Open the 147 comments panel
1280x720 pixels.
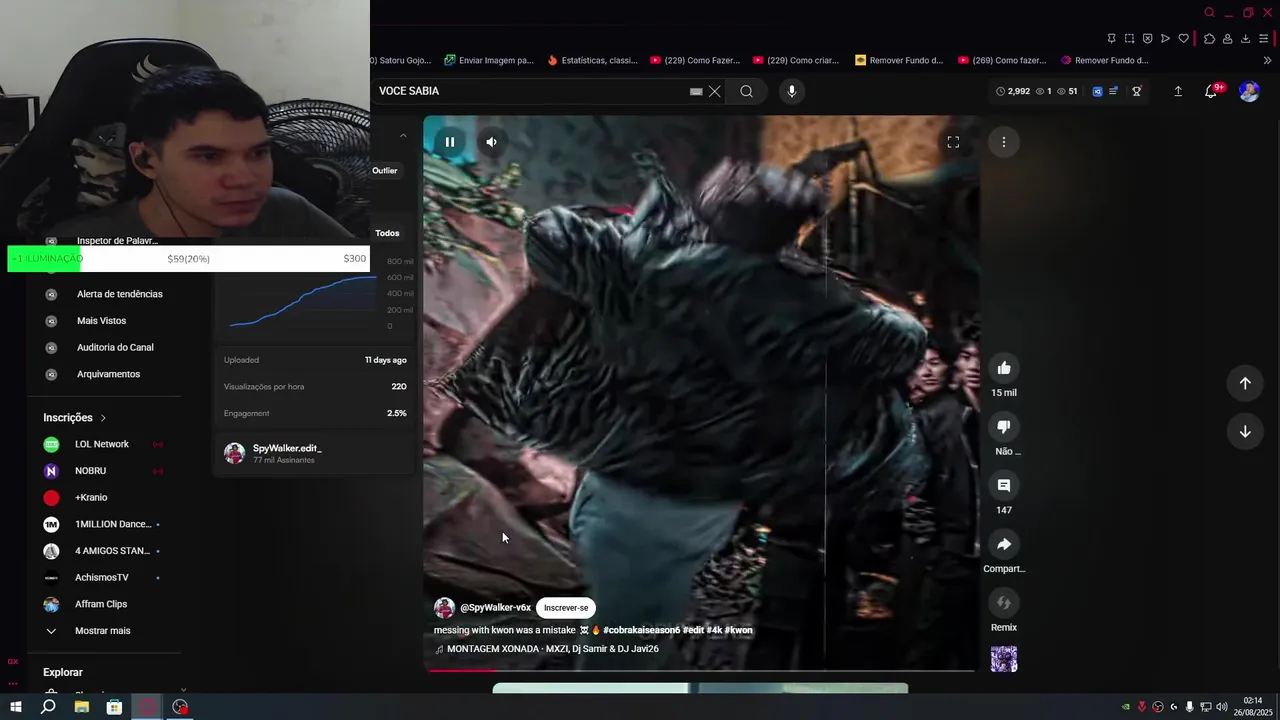1004,485
